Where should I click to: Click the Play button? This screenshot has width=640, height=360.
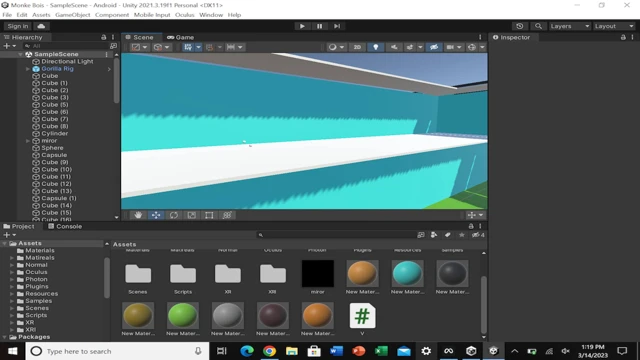tap(302, 26)
